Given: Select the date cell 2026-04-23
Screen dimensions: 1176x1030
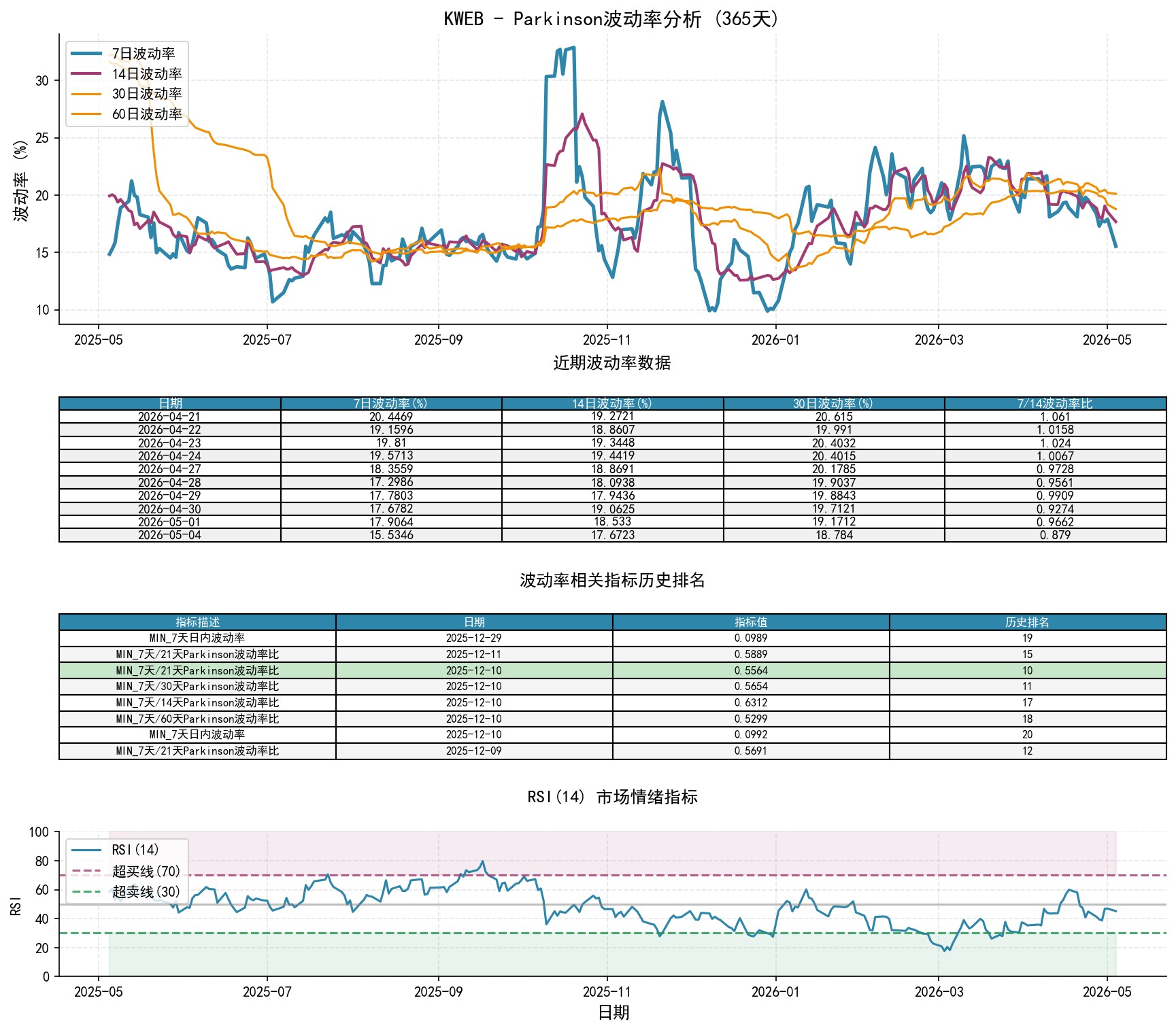Looking at the screenshot, I should pos(169,443).
